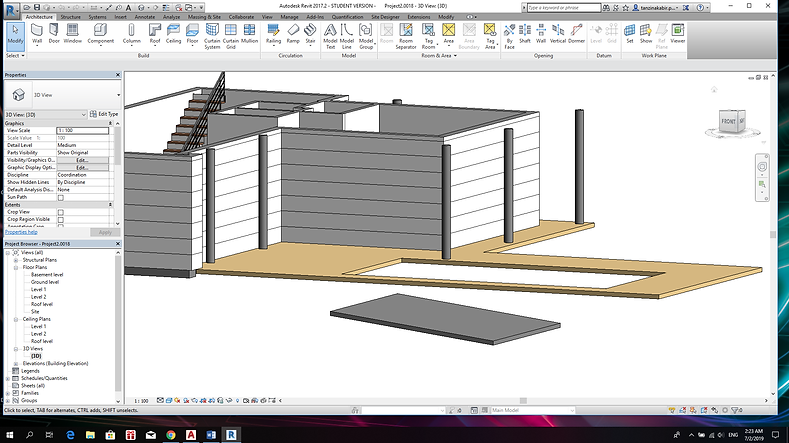The image size is (789, 443).
Task: Select the Roof tool
Action: click(155, 34)
